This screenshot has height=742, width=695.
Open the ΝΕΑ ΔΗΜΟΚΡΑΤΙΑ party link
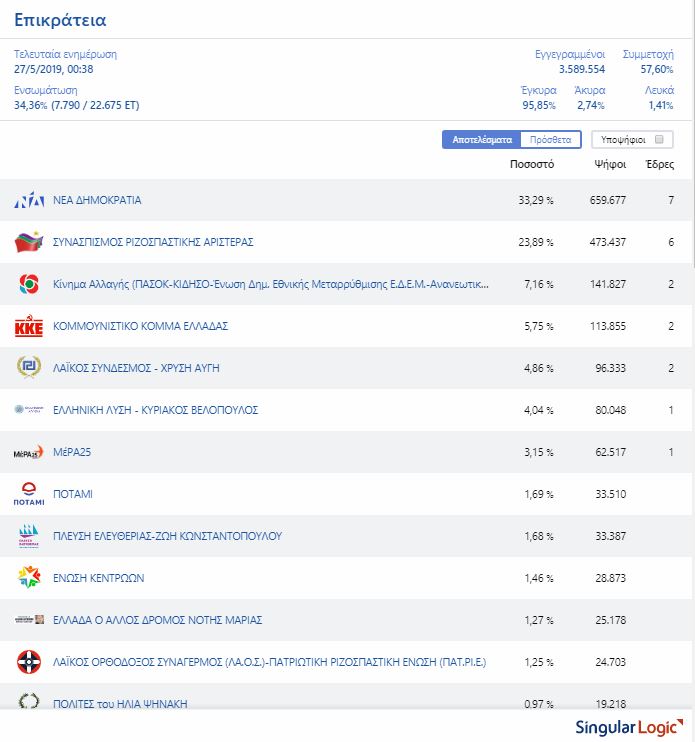click(97, 200)
